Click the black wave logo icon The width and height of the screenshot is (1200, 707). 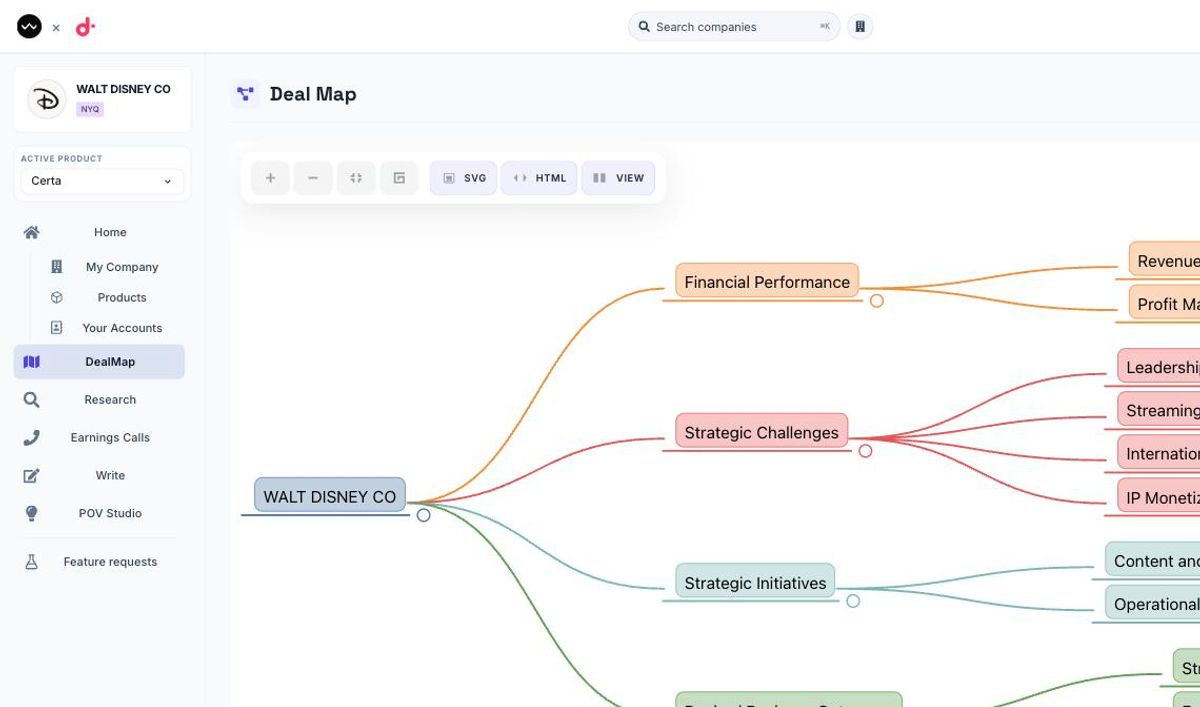pos(29,27)
